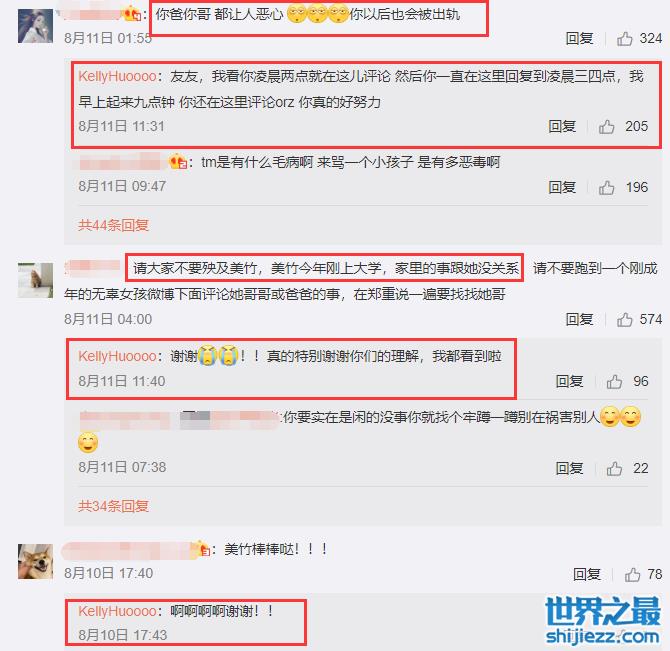This screenshot has width=670, height=651.
Task: Reply to KellyHuoooo's 11:40 thank-you comment
Action: click(569, 381)
